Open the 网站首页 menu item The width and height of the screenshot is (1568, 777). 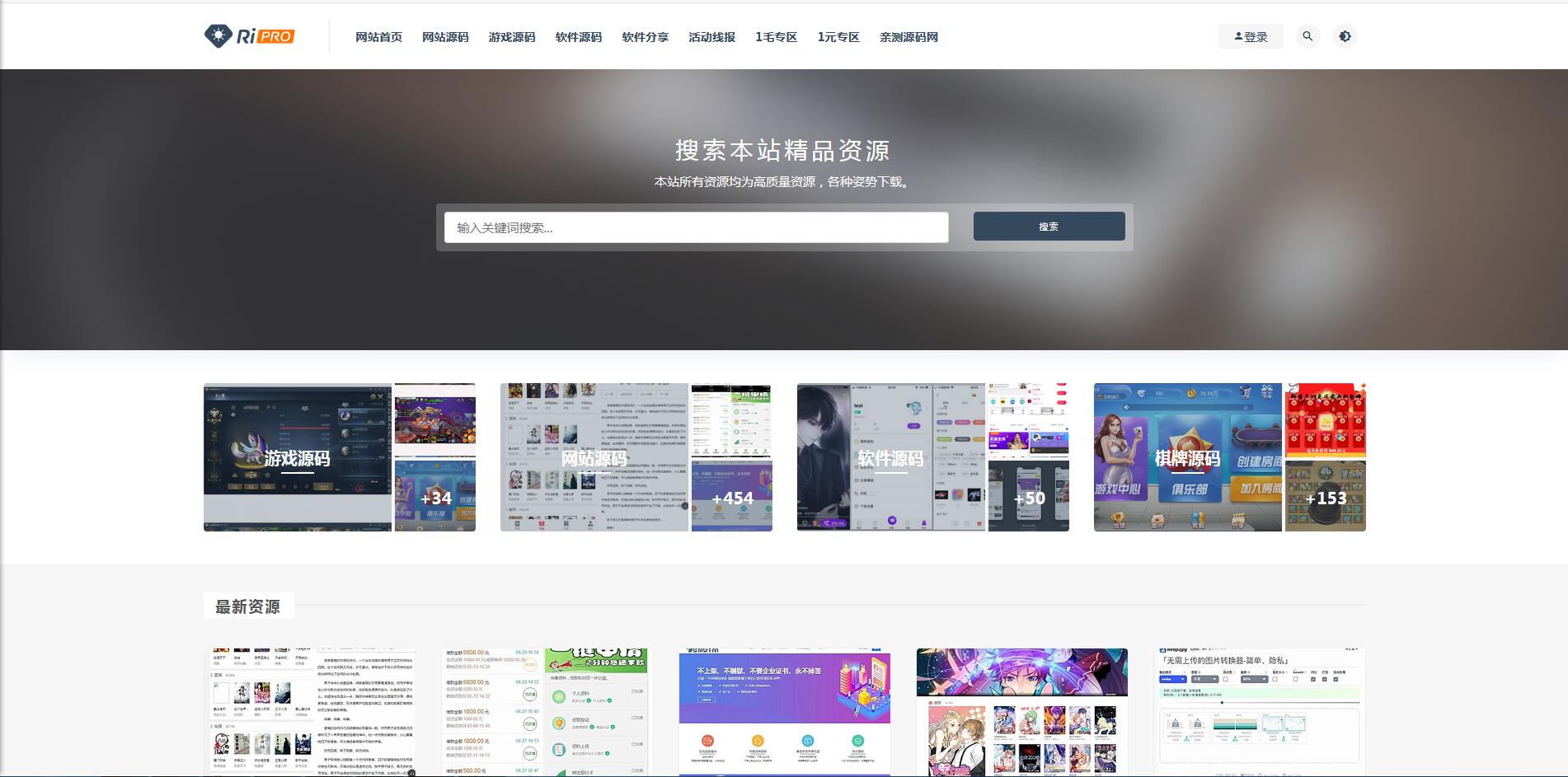[x=378, y=37]
